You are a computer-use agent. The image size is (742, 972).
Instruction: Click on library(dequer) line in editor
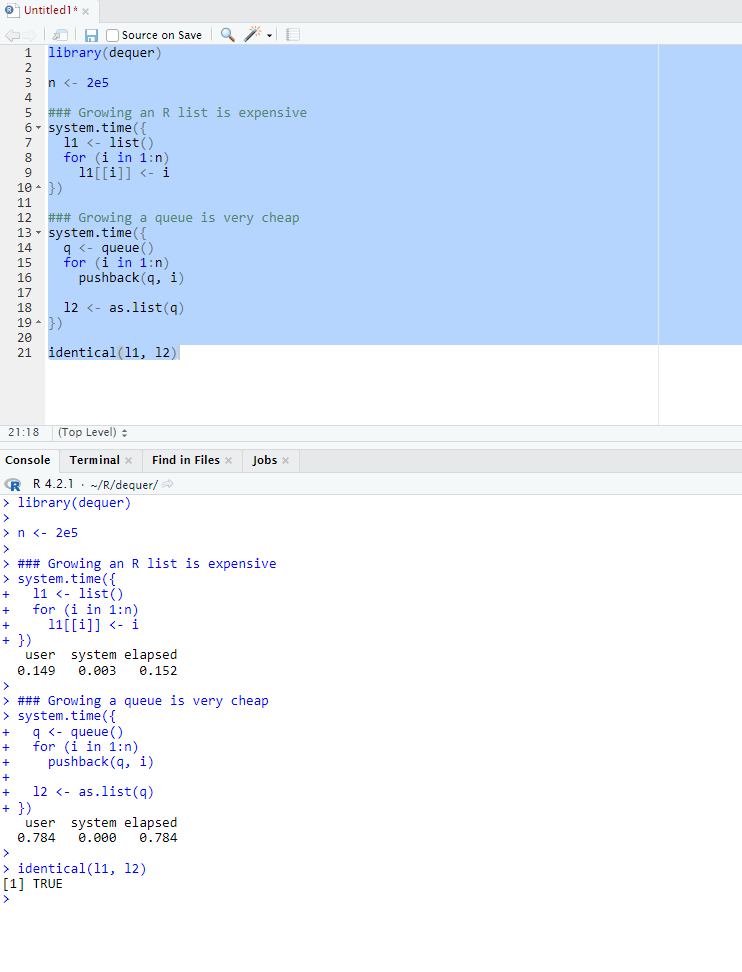105,53
